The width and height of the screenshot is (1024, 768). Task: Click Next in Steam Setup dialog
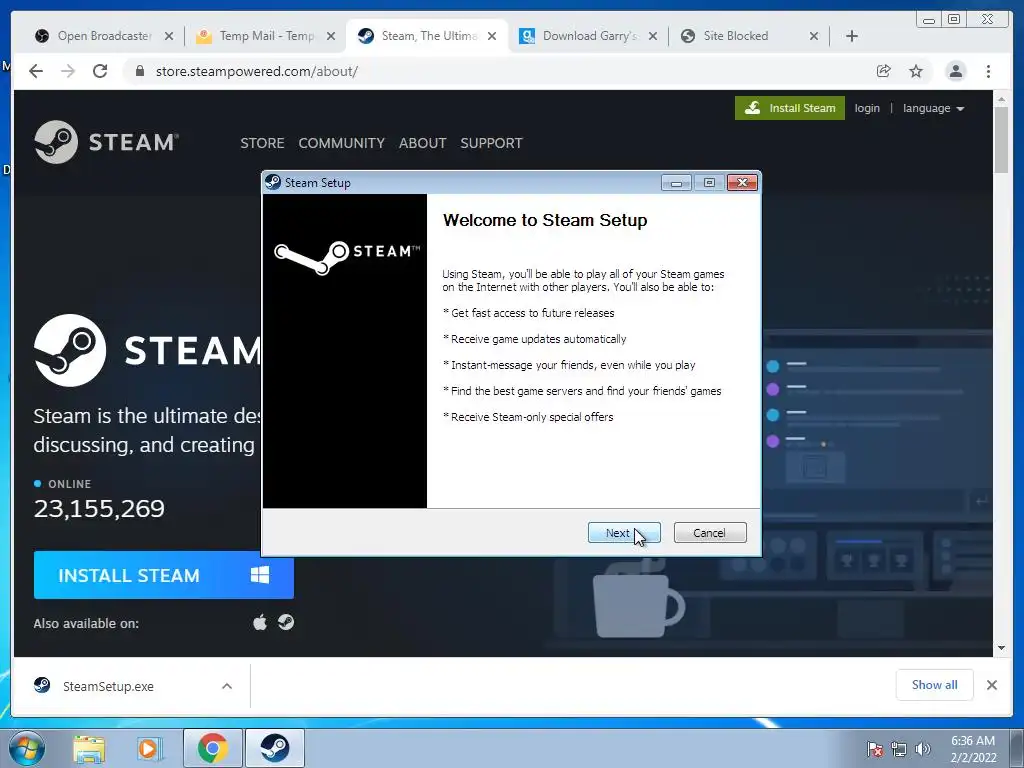(624, 533)
